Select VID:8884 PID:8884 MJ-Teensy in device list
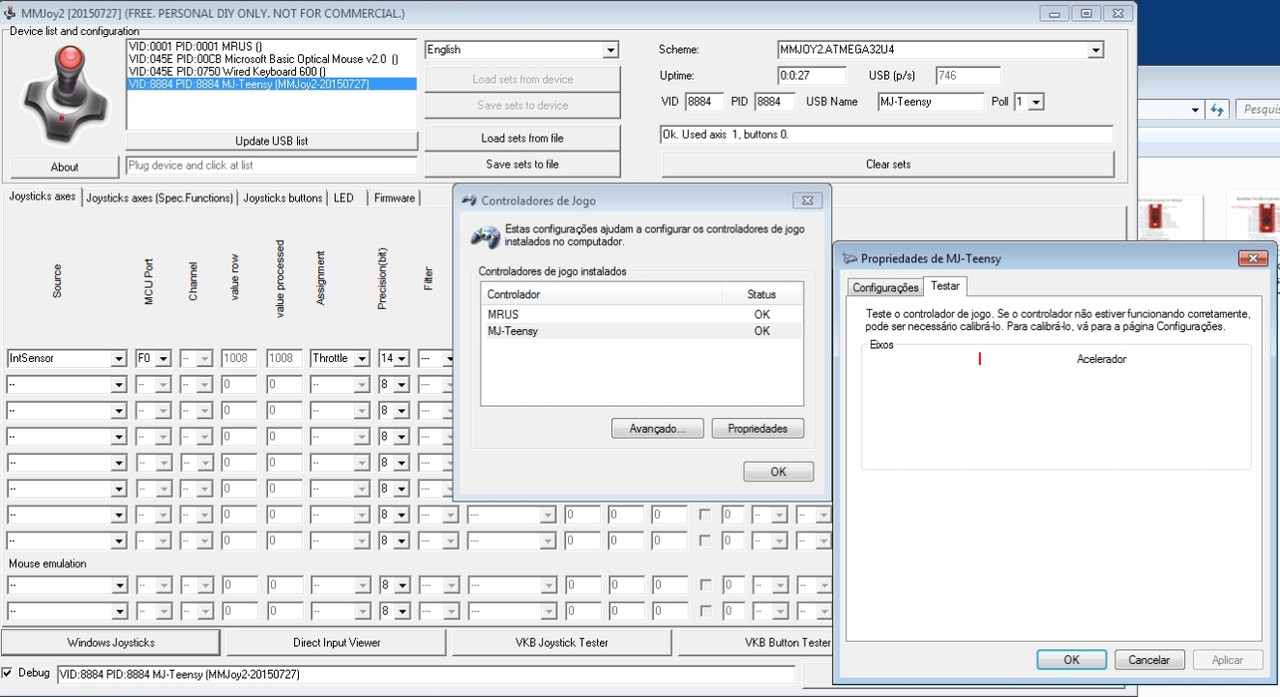This screenshot has width=1280, height=697. click(271, 85)
